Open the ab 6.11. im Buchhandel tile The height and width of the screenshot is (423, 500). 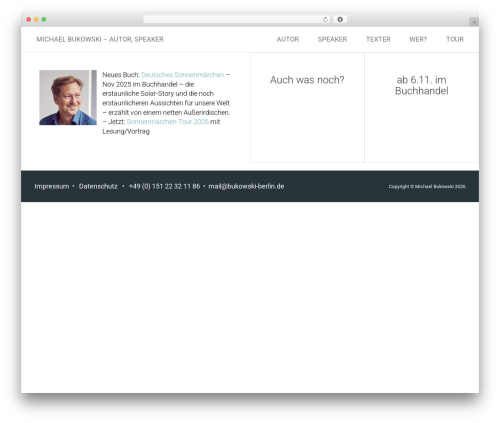tap(422, 107)
